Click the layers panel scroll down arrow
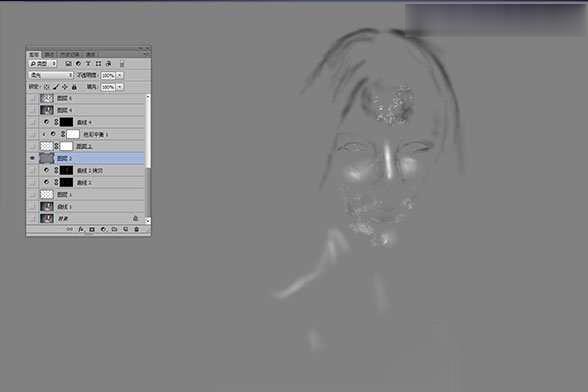The image size is (588, 392). tap(148, 221)
